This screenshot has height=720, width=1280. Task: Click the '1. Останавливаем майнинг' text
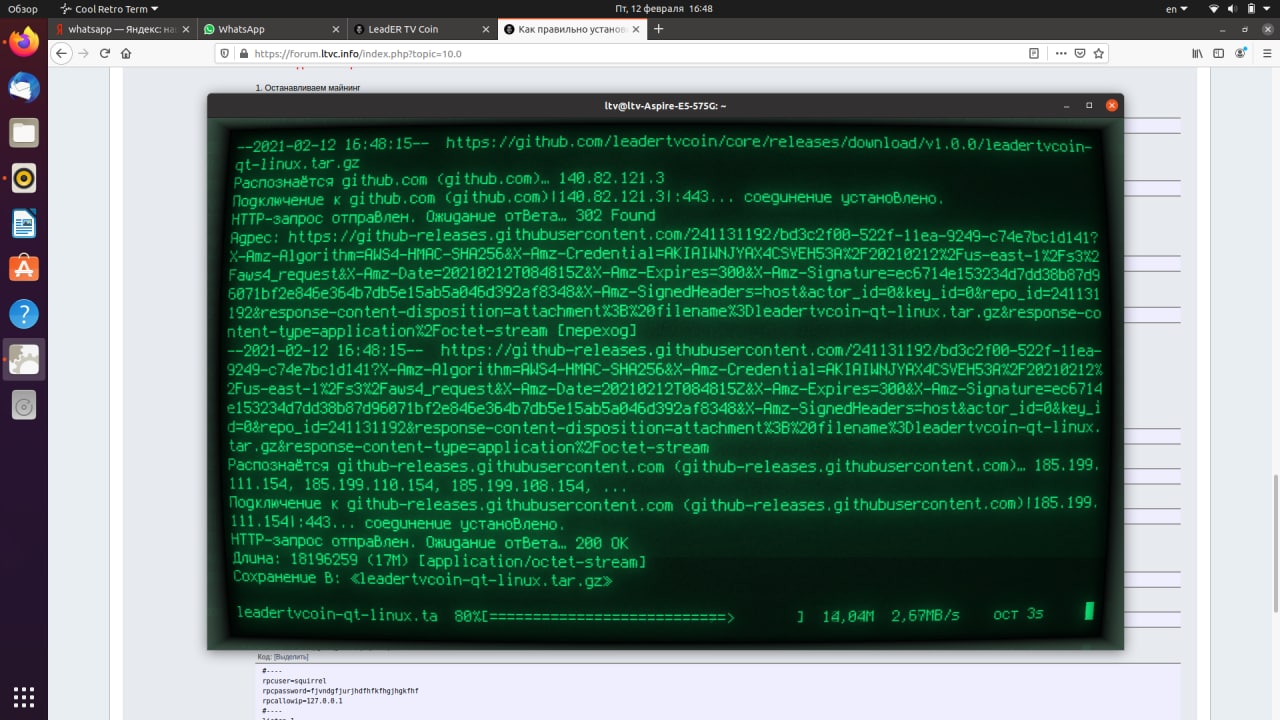[307, 88]
